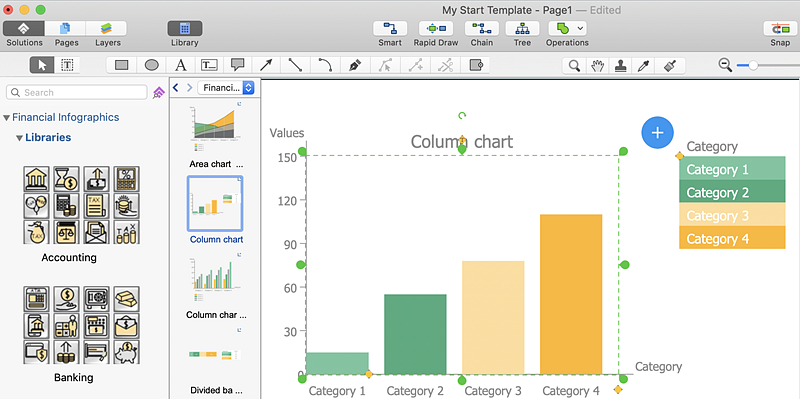Click the zoom out magnifier icon
The height and width of the screenshot is (399, 800).
pyautogui.click(x=726, y=65)
